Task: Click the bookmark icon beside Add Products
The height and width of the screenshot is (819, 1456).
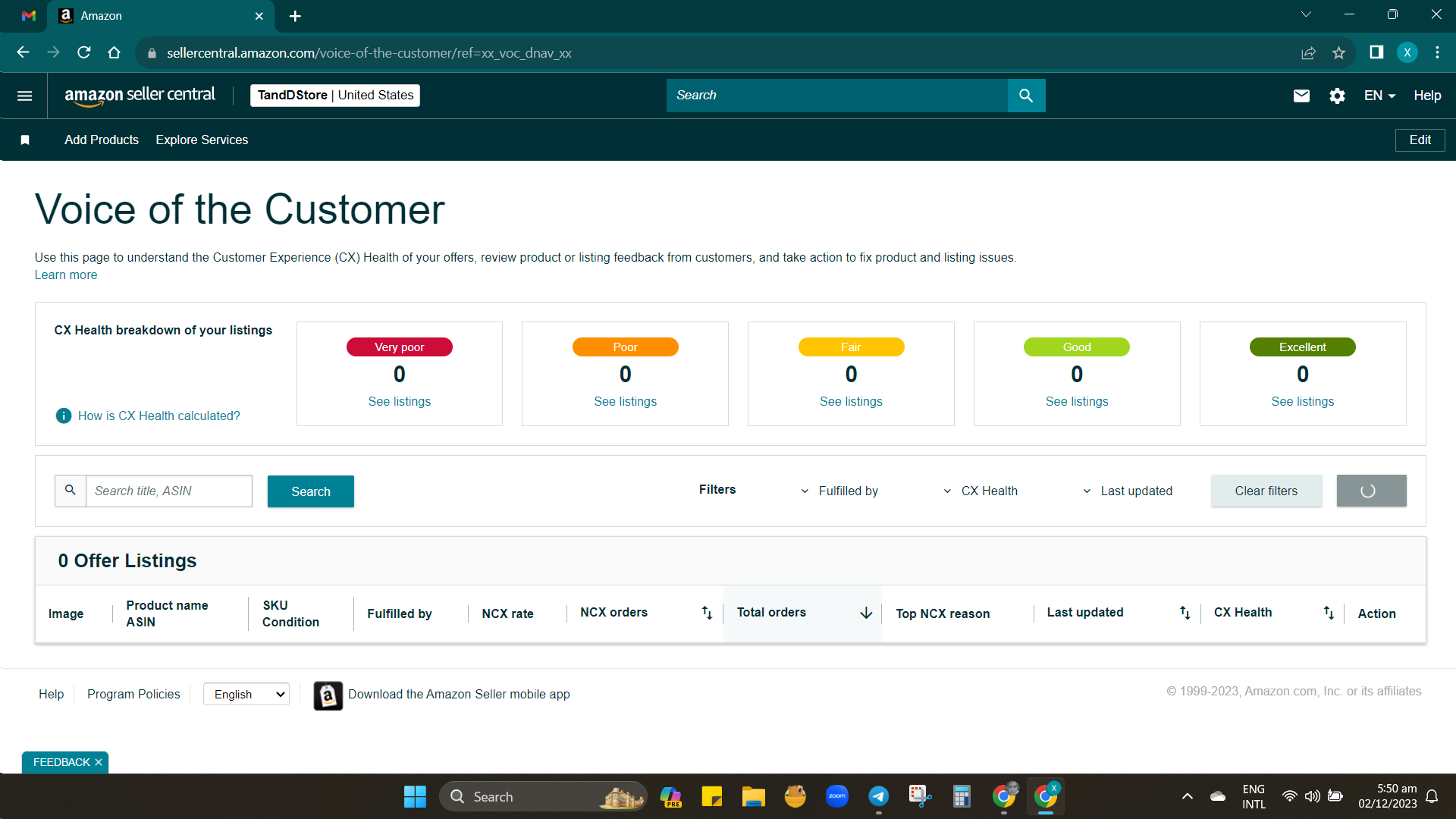Action: [x=25, y=140]
